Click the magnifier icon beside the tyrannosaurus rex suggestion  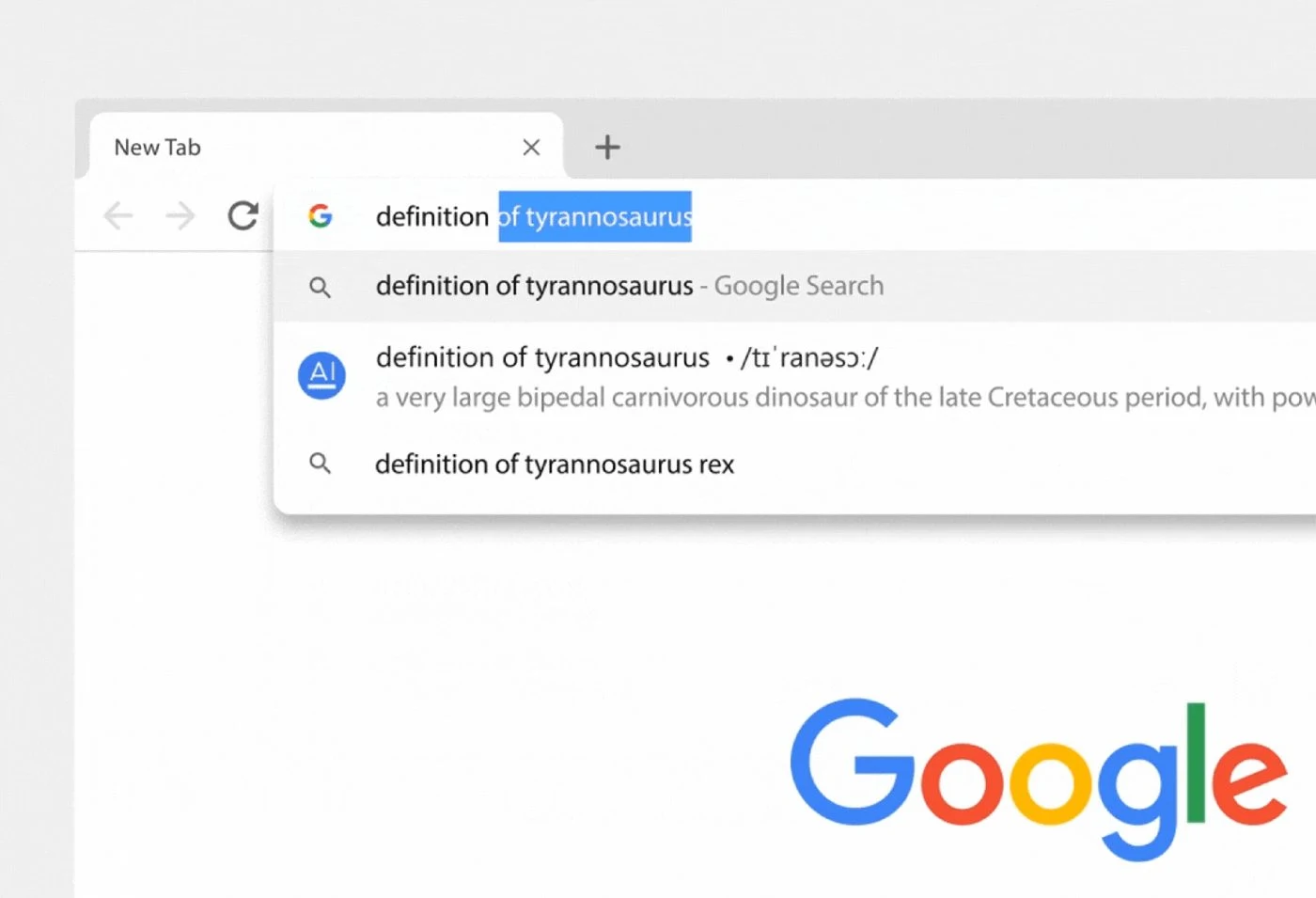tap(321, 464)
